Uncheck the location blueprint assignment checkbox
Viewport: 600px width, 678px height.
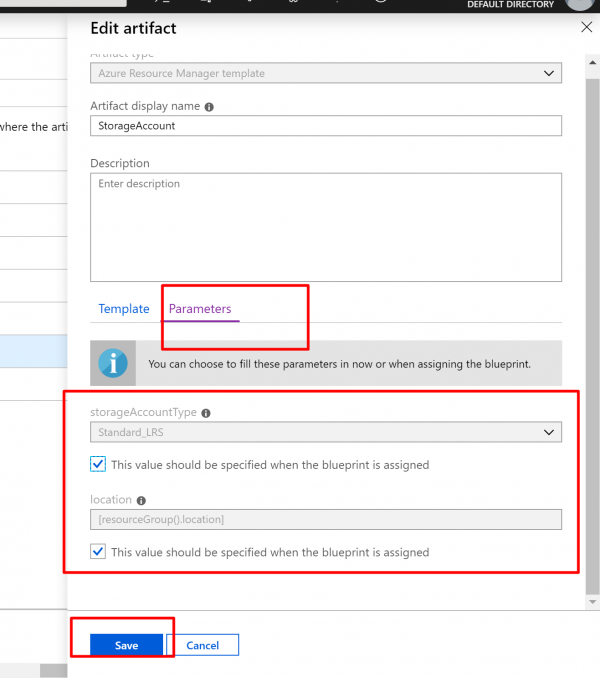coord(97,552)
